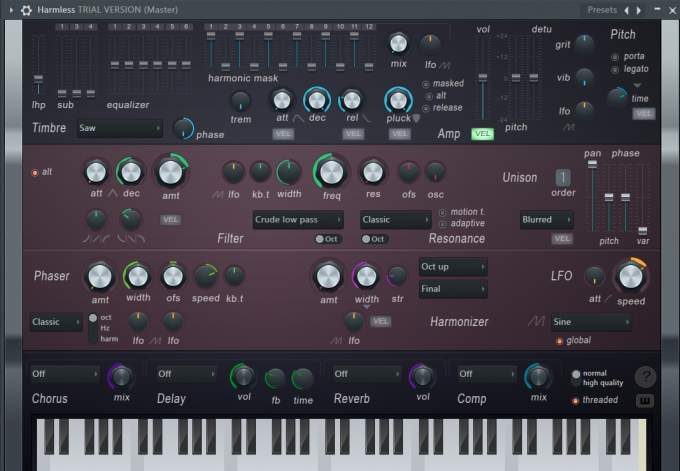680x471 pixels.
Task: Click the grit knob
Action: pyautogui.click(x=584, y=44)
